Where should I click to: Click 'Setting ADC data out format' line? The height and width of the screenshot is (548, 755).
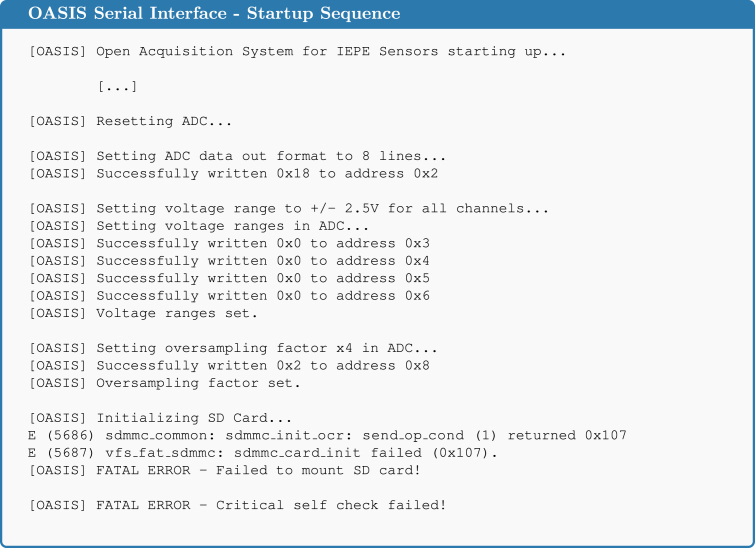237,157
